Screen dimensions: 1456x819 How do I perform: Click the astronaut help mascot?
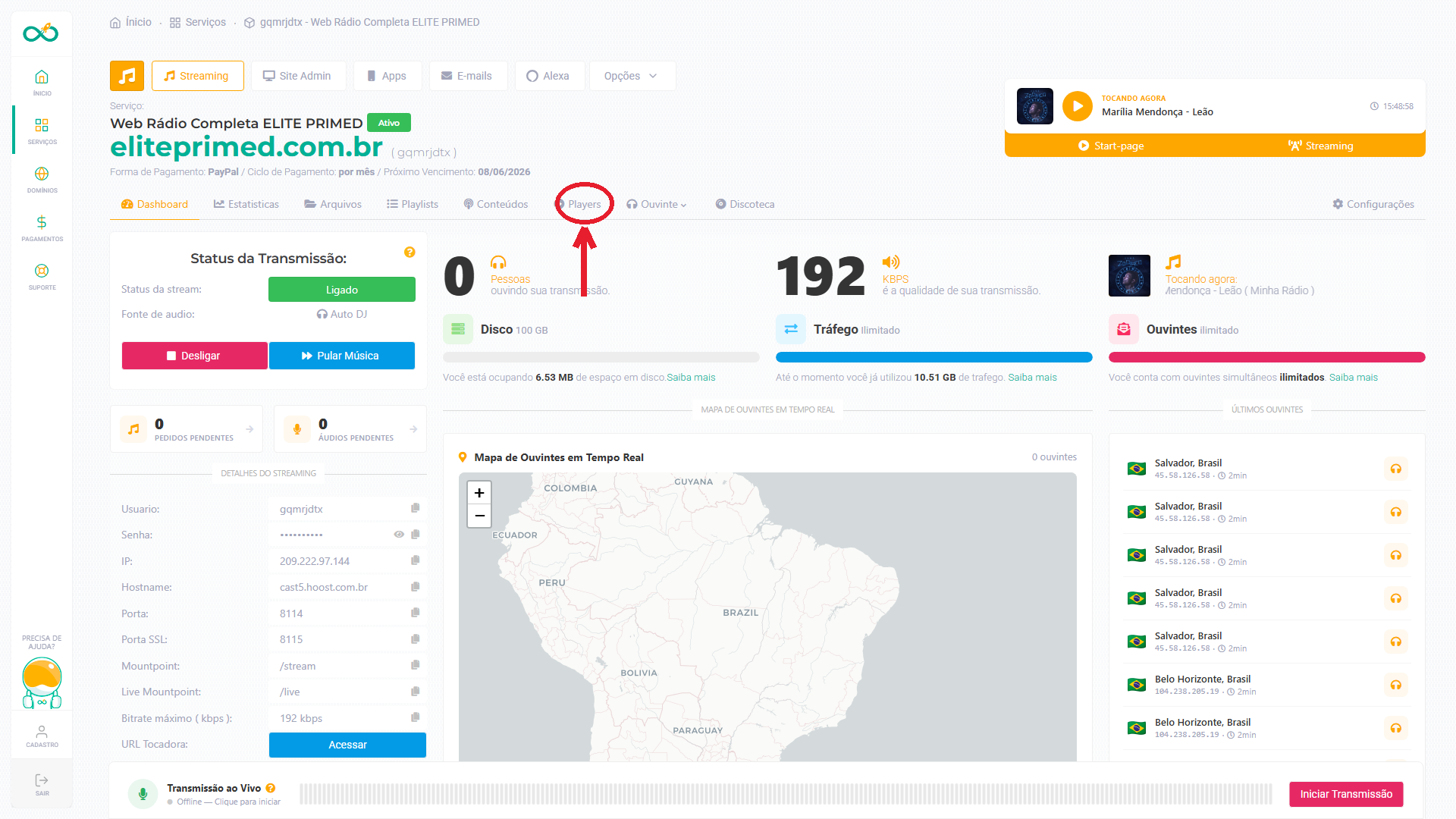[42, 682]
